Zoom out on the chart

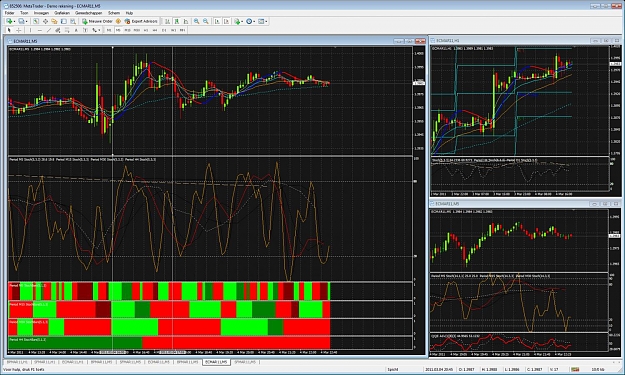(x=206, y=21)
